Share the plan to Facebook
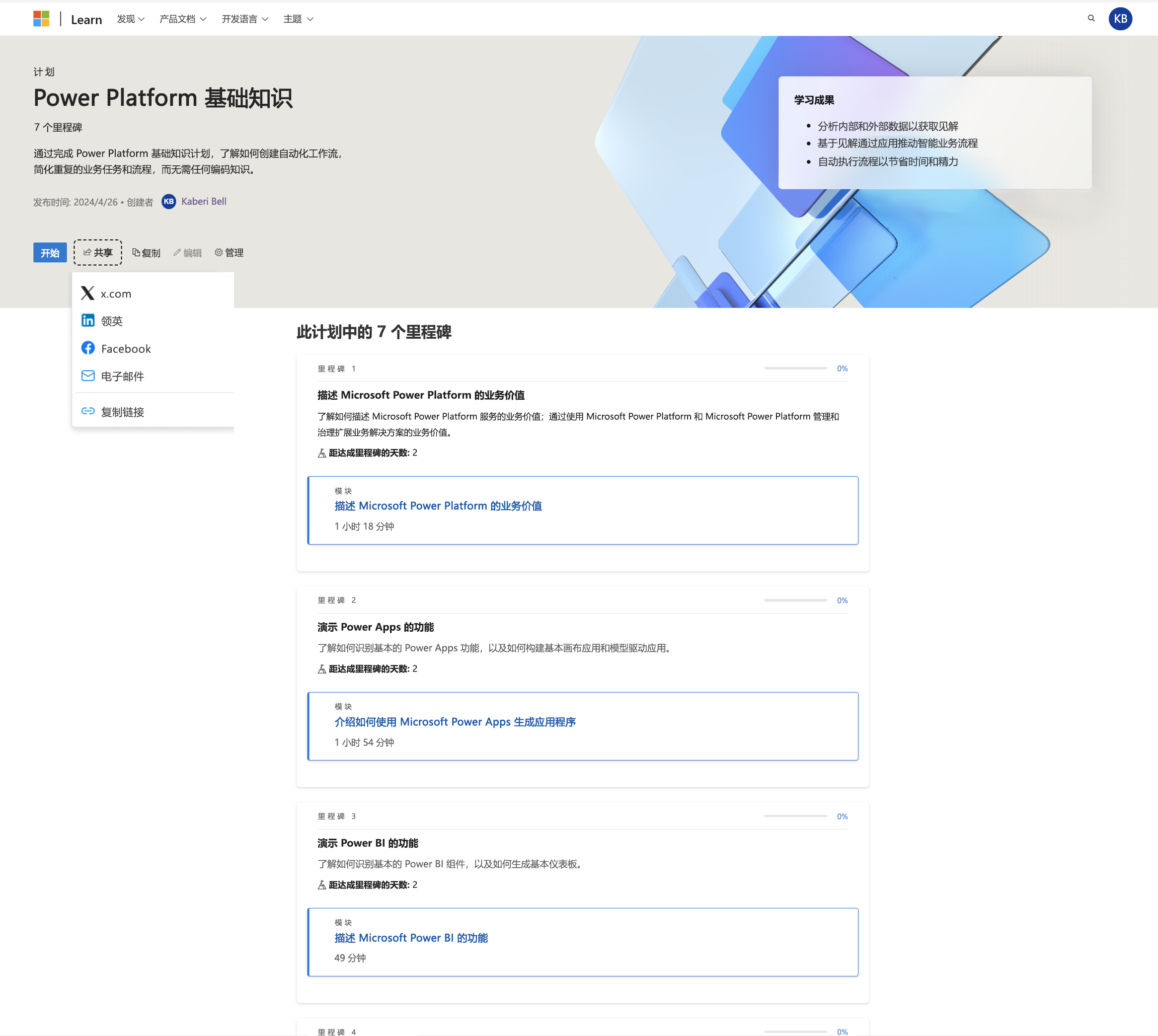Image resolution: width=1158 pixels, height=1036 pixels. (153, 348)
